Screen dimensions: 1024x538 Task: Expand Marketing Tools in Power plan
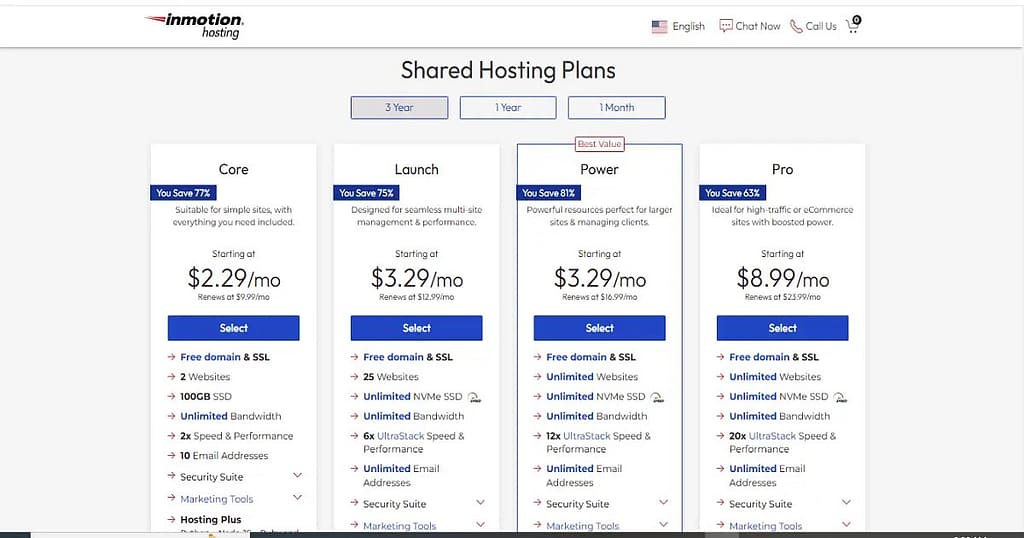(x=663, y=524)
